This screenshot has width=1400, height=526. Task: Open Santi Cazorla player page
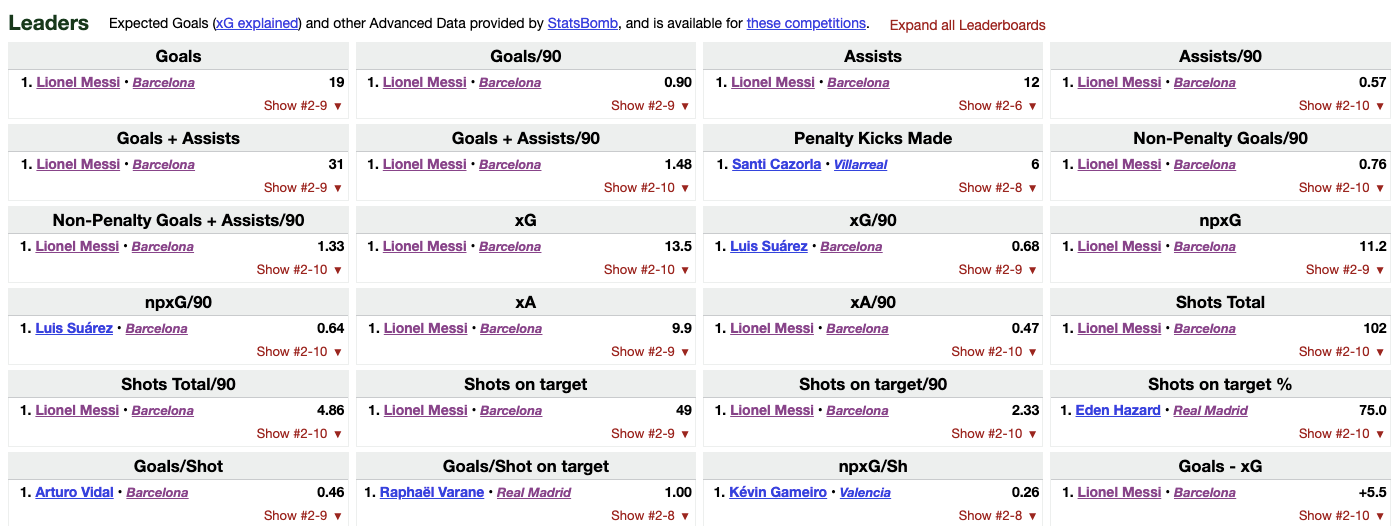(x=776, y=164)
